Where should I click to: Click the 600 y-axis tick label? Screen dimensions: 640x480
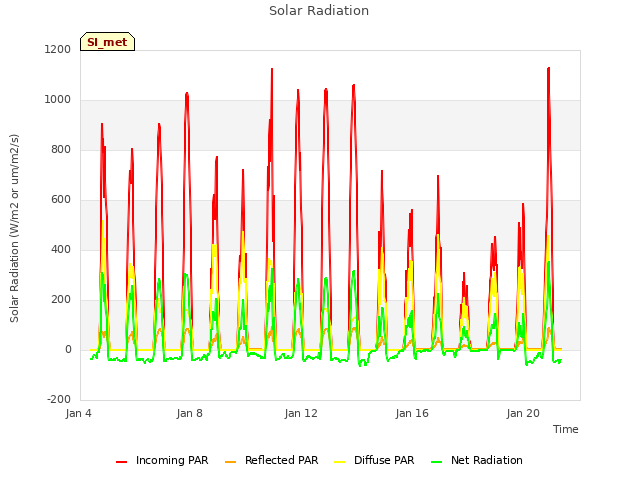[61, 200]
